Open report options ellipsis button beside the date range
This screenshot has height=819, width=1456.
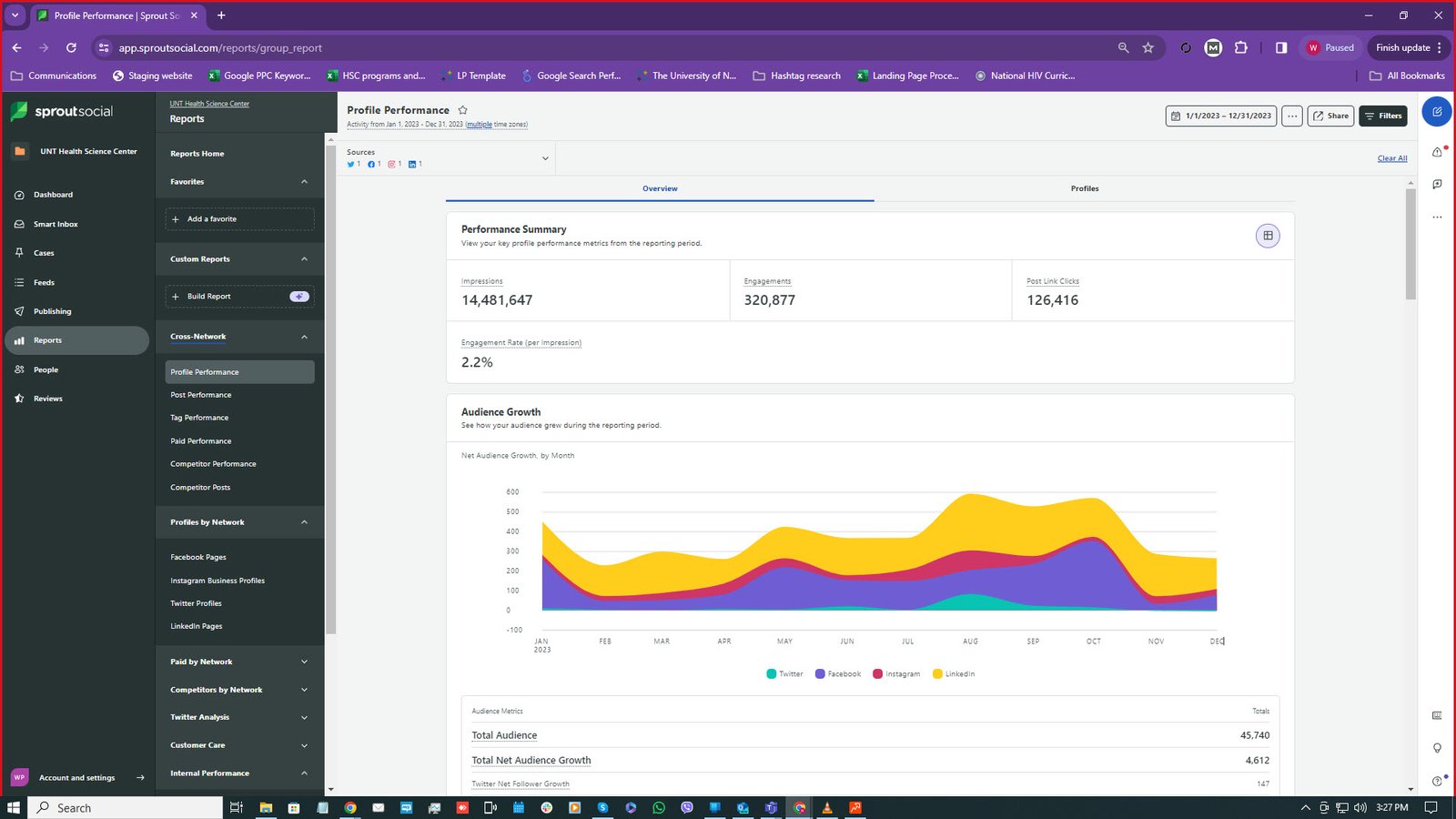(x=1292, y=116)
